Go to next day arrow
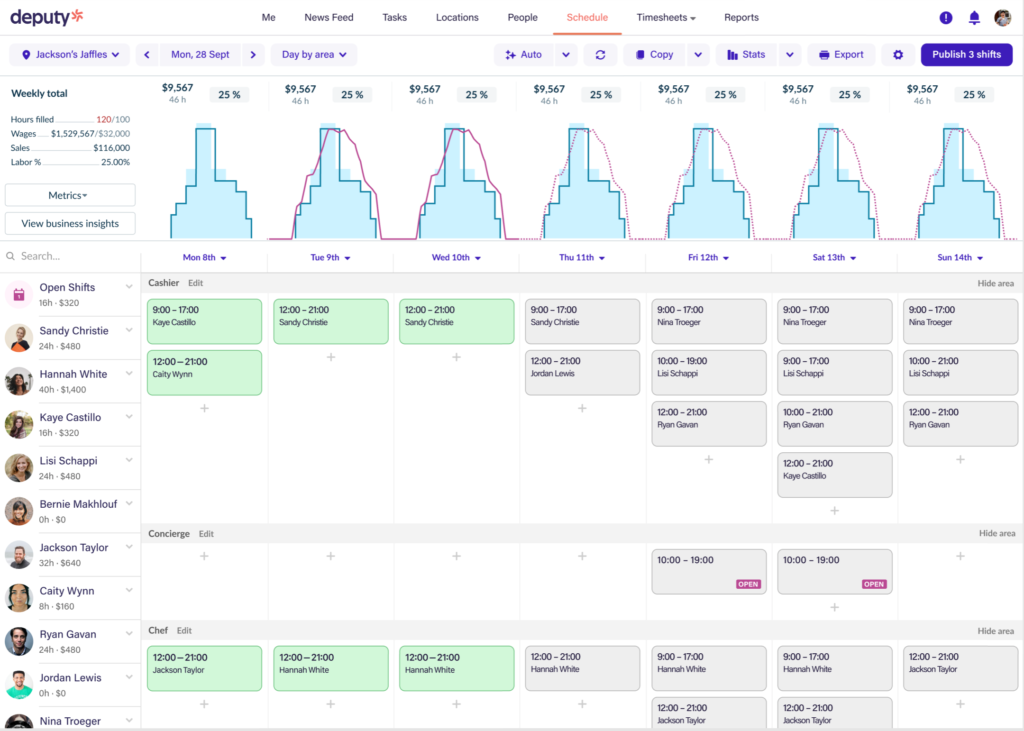This screenshot has height=731, width=1024. point(253,55)
